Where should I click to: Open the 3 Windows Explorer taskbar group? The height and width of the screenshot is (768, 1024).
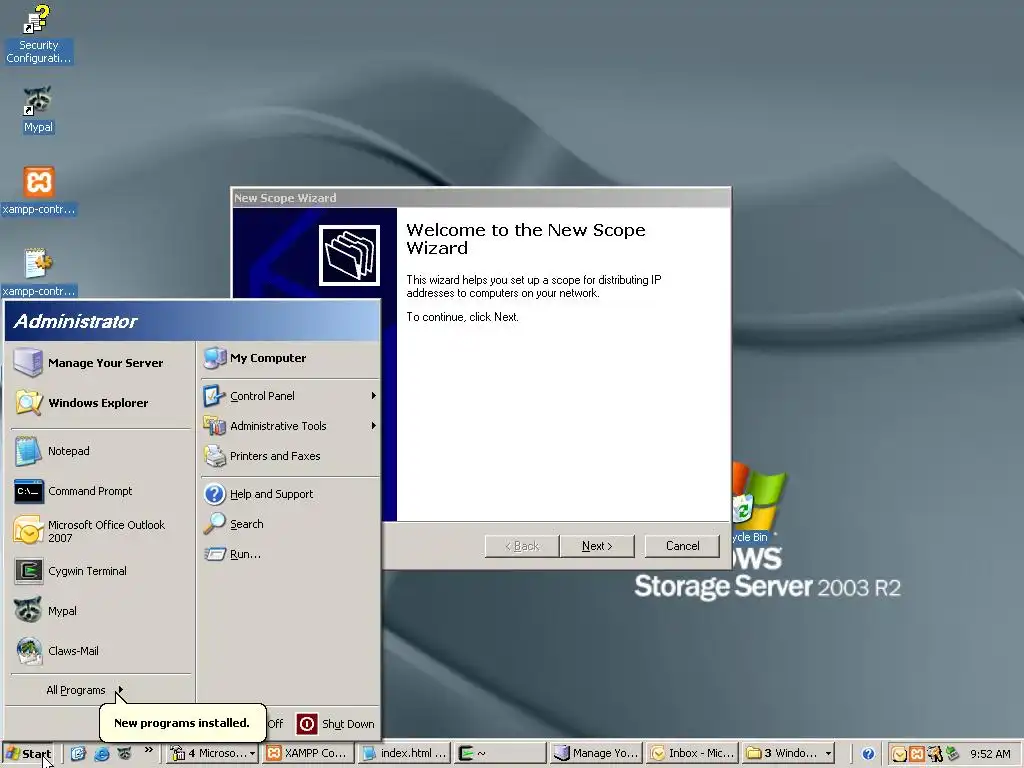pos(788,753)
